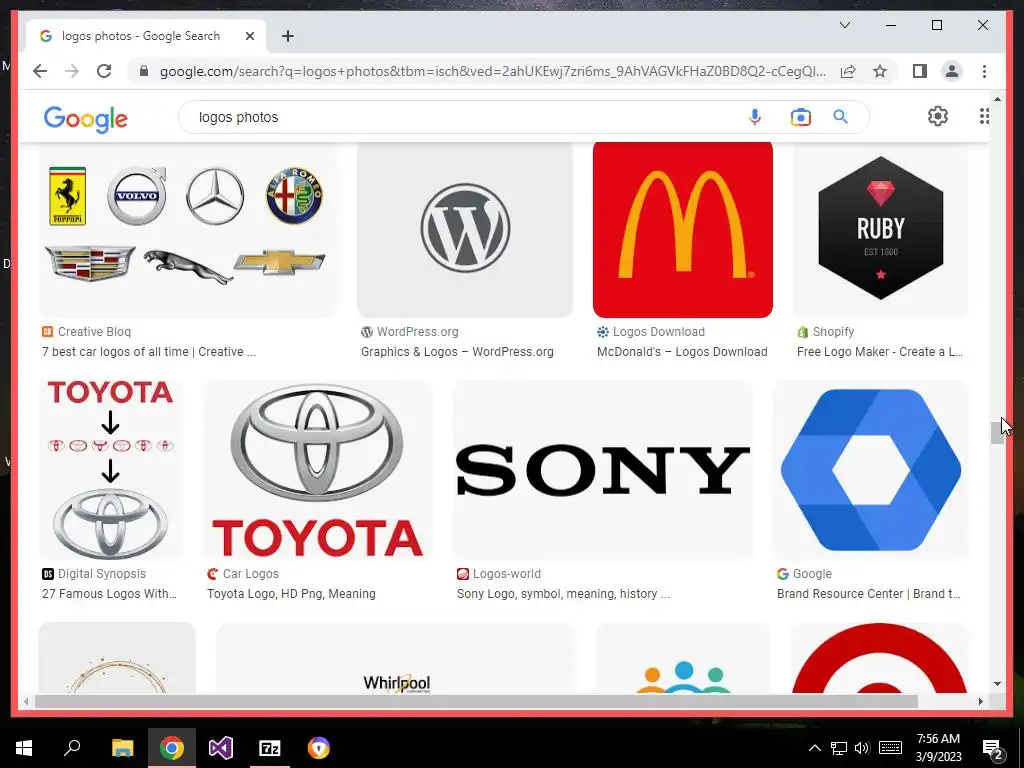Open the car logos collage image
Image resolution: width=1024 pixels, height=768 pixels.
(x=187, y=230)
